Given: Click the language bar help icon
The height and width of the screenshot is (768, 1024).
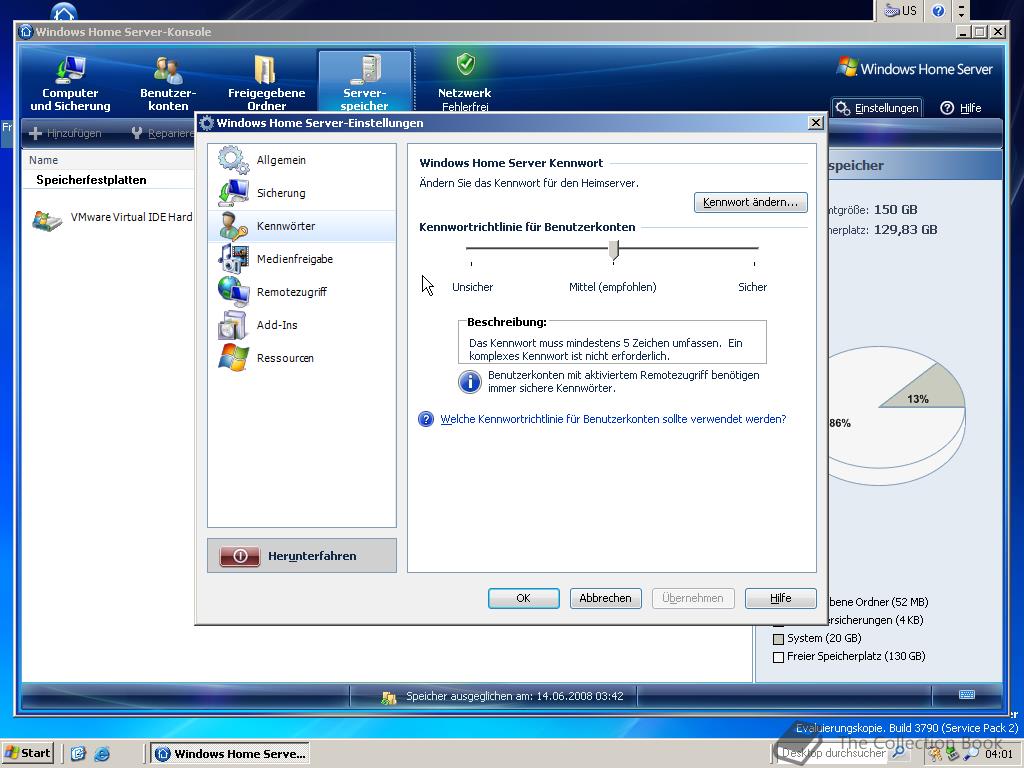Looking at the screenshot, I should click(x=938, y=10).
